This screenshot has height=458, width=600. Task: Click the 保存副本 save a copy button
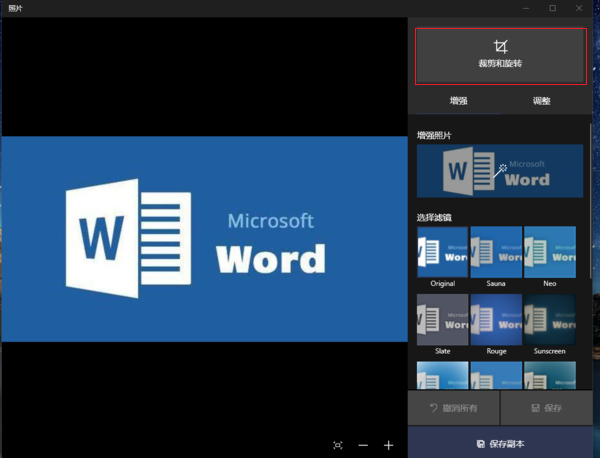(500, 443)
